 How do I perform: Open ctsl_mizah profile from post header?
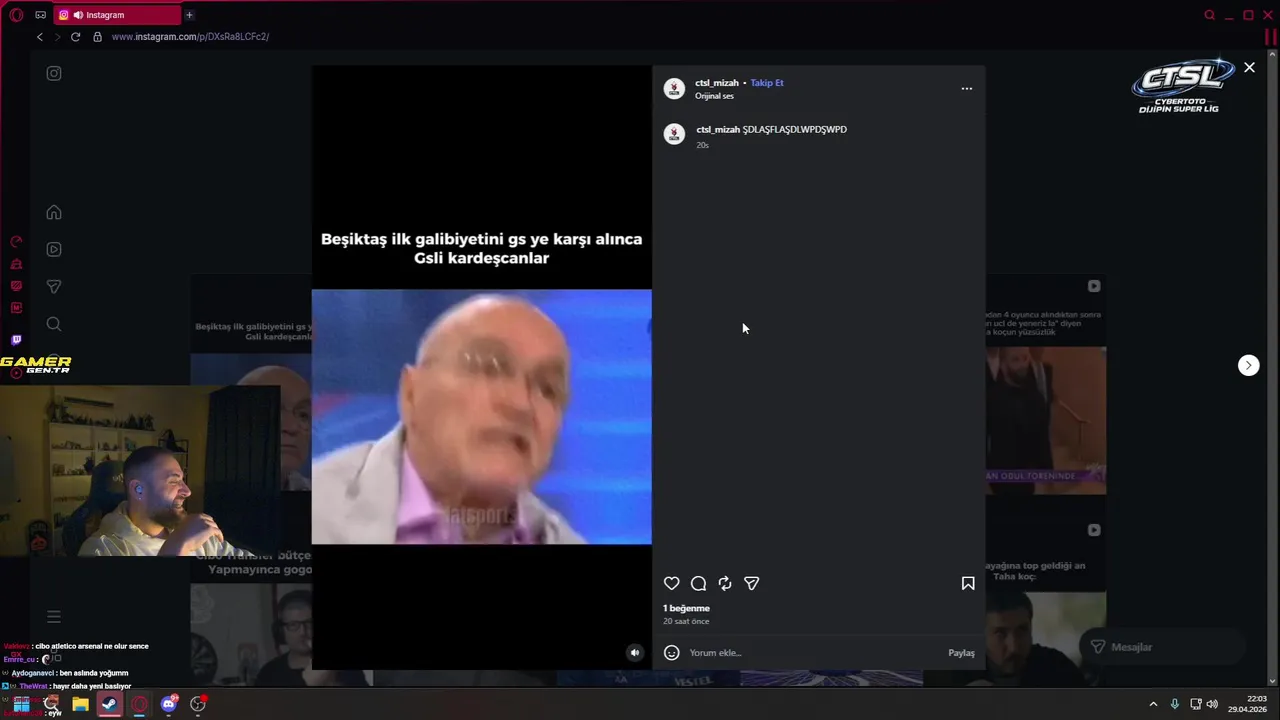point(717,83)
